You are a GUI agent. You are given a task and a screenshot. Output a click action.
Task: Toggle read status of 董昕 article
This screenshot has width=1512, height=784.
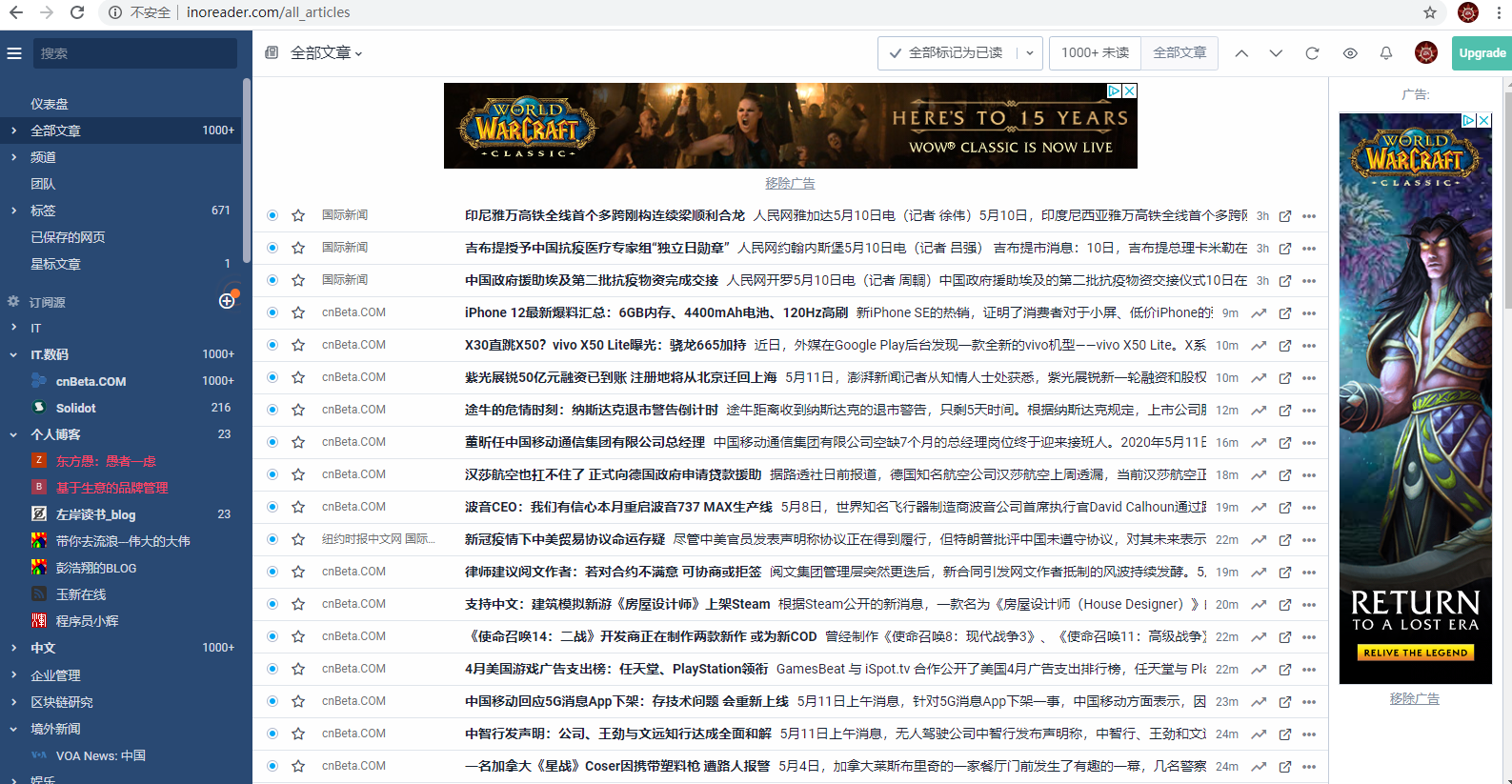(x=272, y=442)
